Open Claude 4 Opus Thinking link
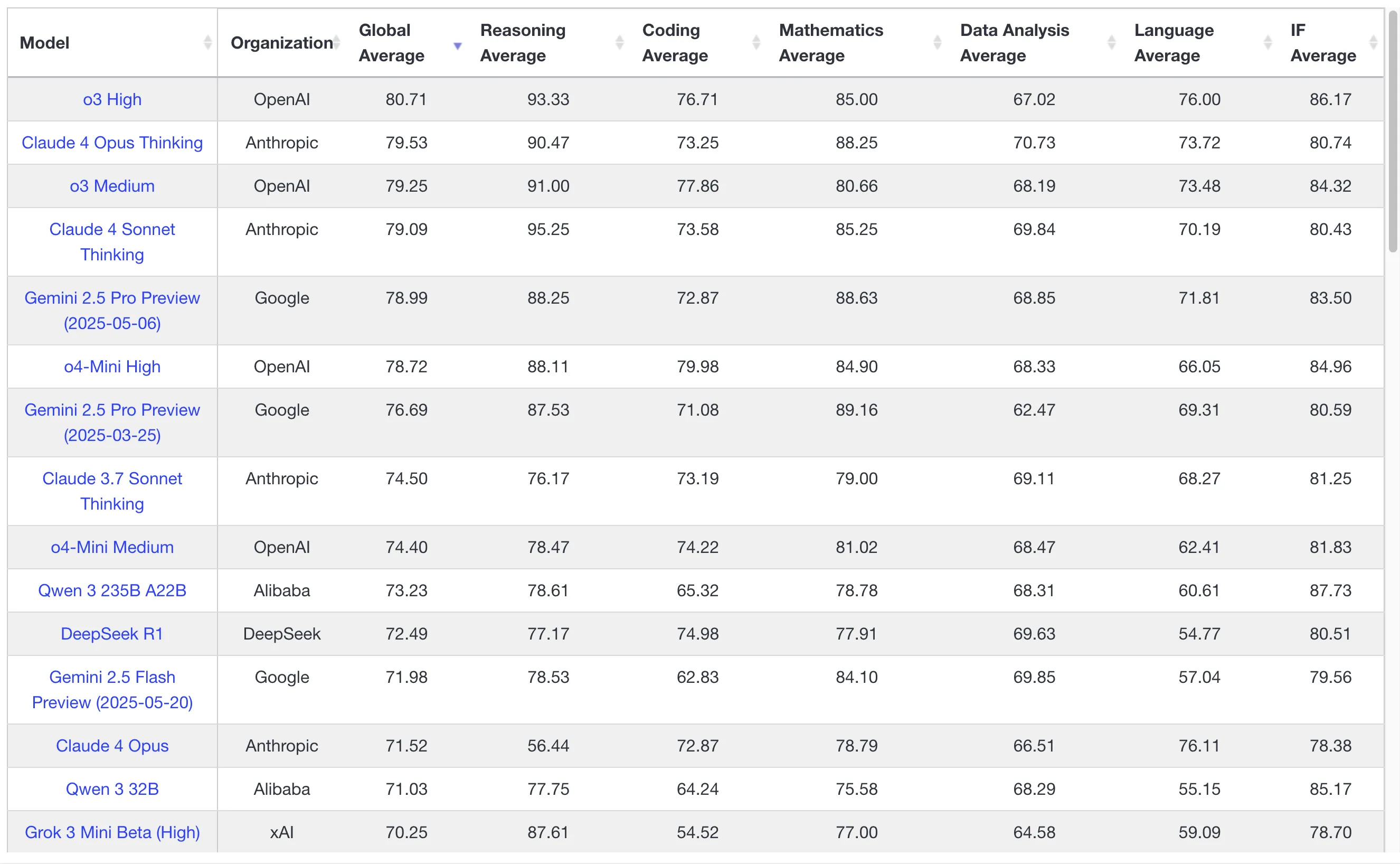This screenshot has height=864, width=1400. (x=112, y=143)
